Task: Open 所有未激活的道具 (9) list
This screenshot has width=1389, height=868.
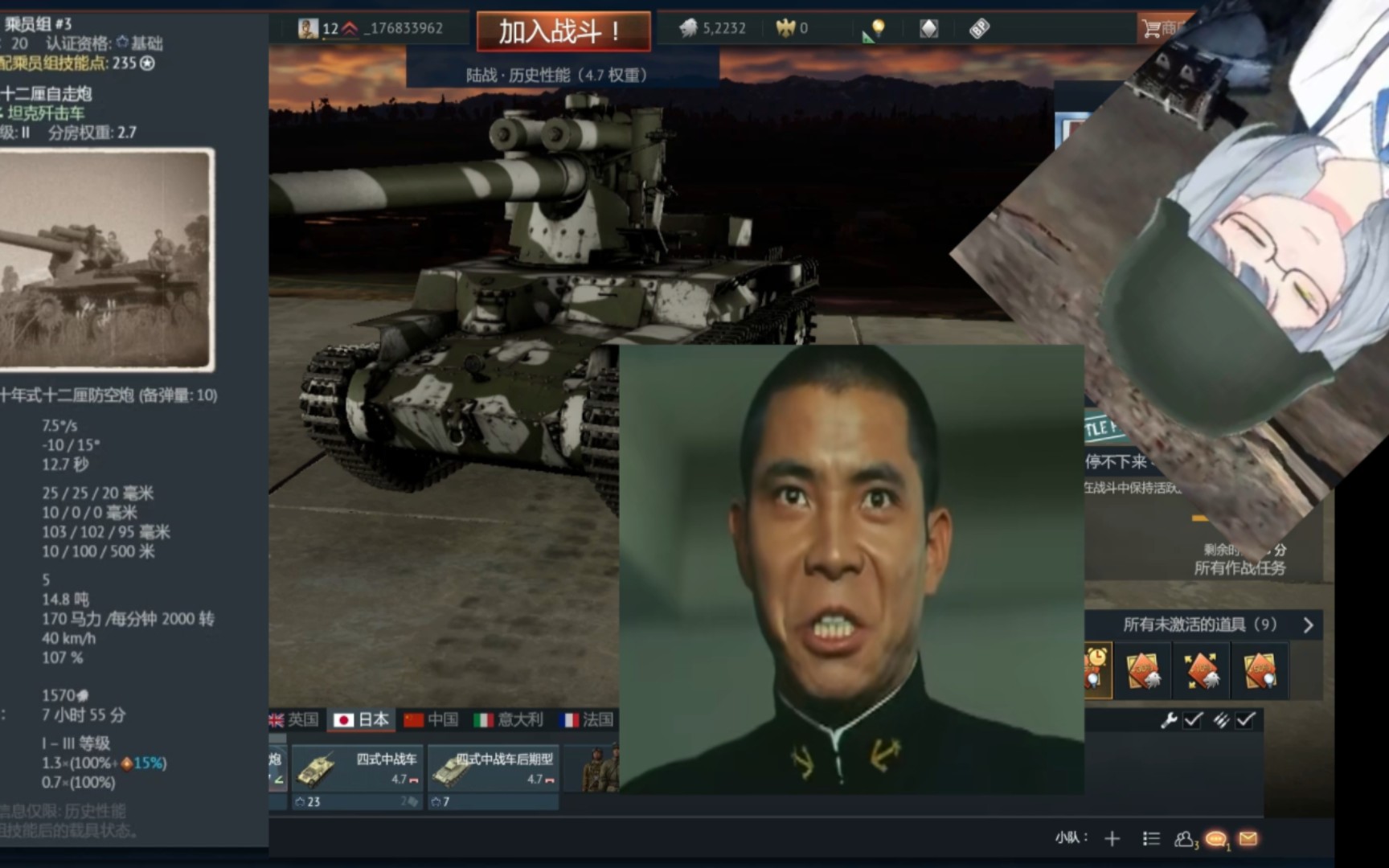Action: point(1199,624)
